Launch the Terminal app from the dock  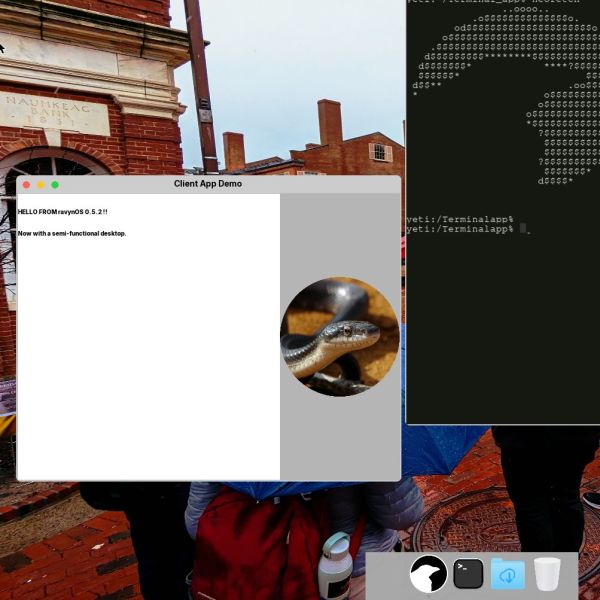pyautogui.click(x=468, y=574)
